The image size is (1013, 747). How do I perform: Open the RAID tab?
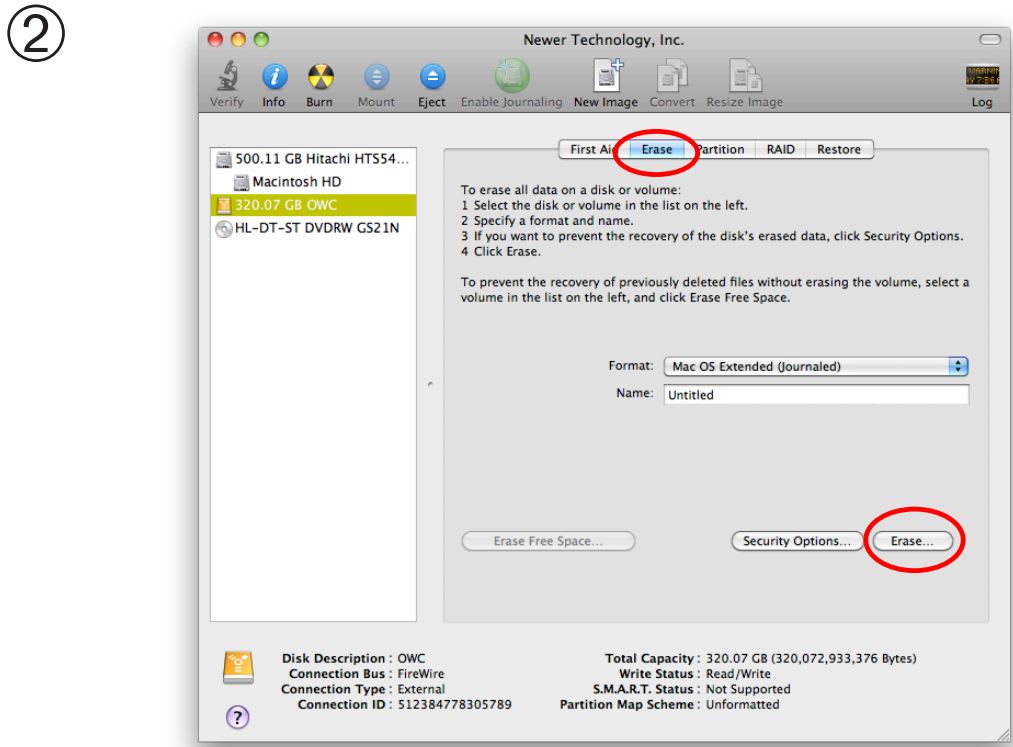pyautogui.click(x=780, y=148)
